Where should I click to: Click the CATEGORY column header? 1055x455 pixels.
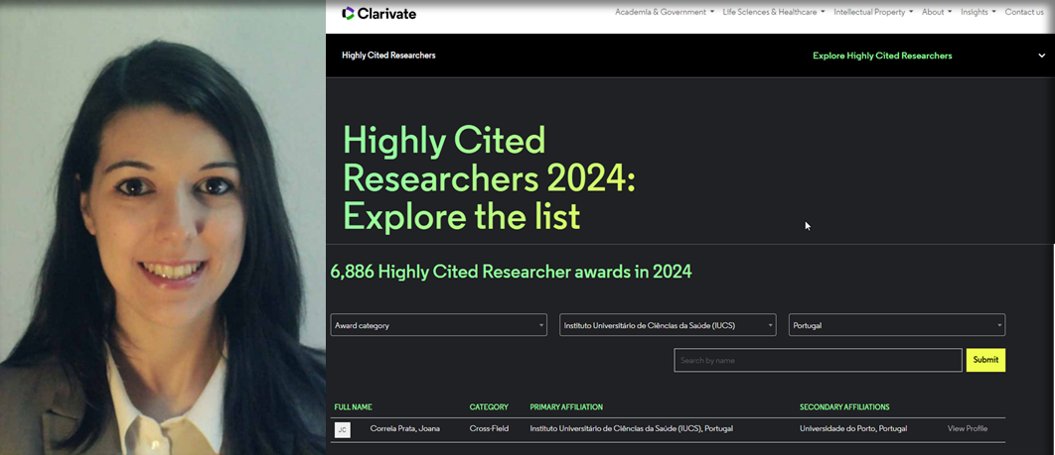coord(489,407)
